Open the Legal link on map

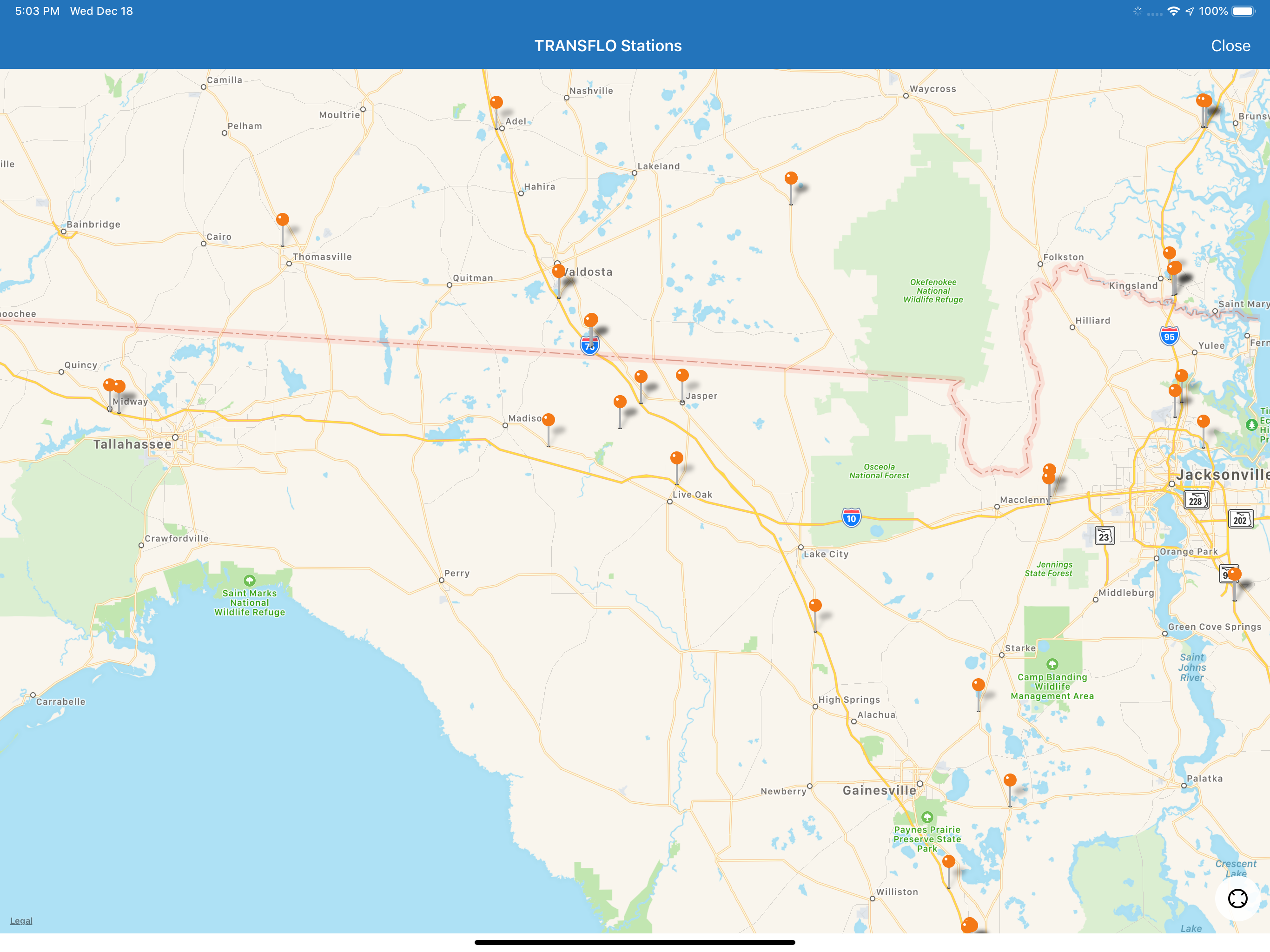point(21,920)
